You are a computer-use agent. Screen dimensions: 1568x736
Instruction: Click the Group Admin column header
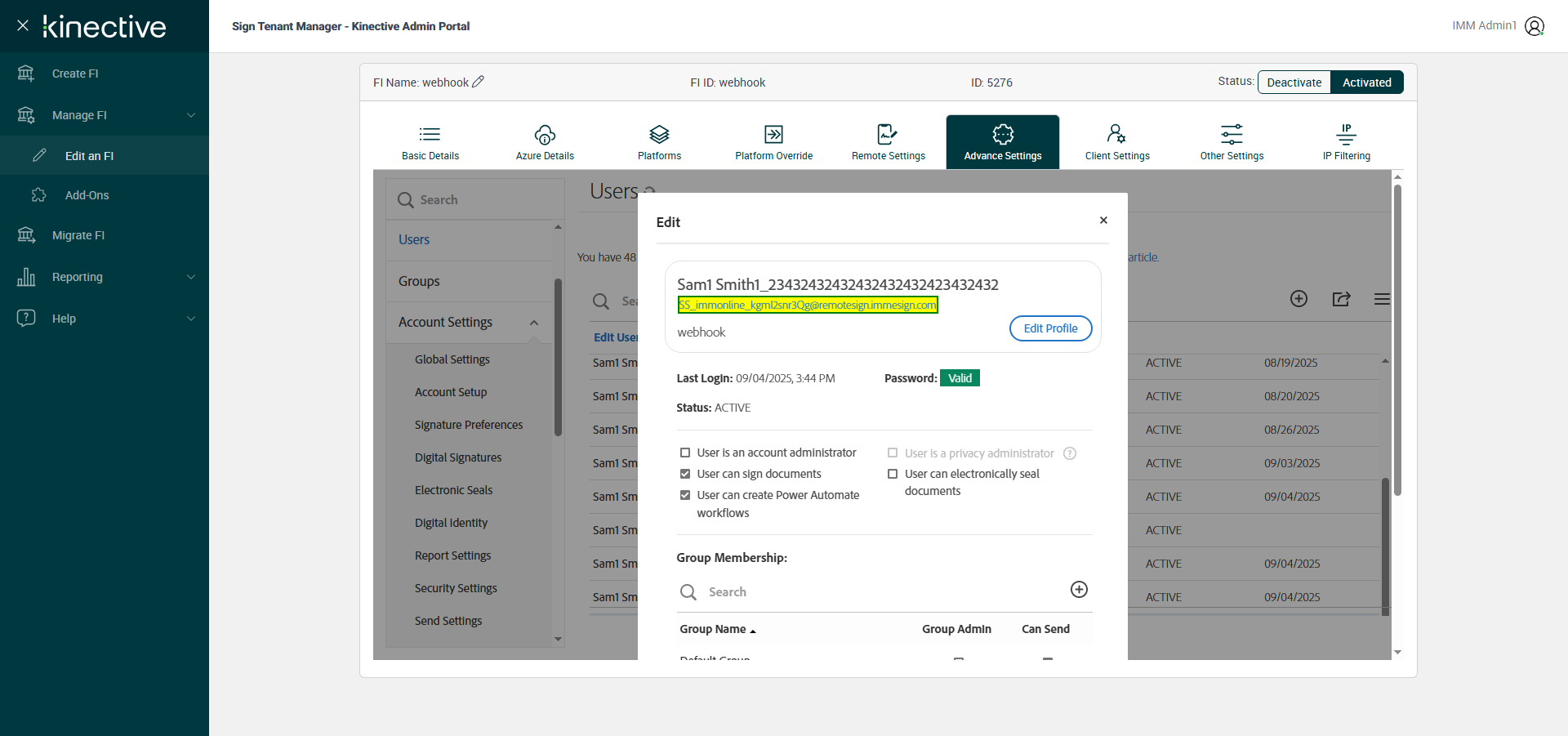(x=957, y=629)
